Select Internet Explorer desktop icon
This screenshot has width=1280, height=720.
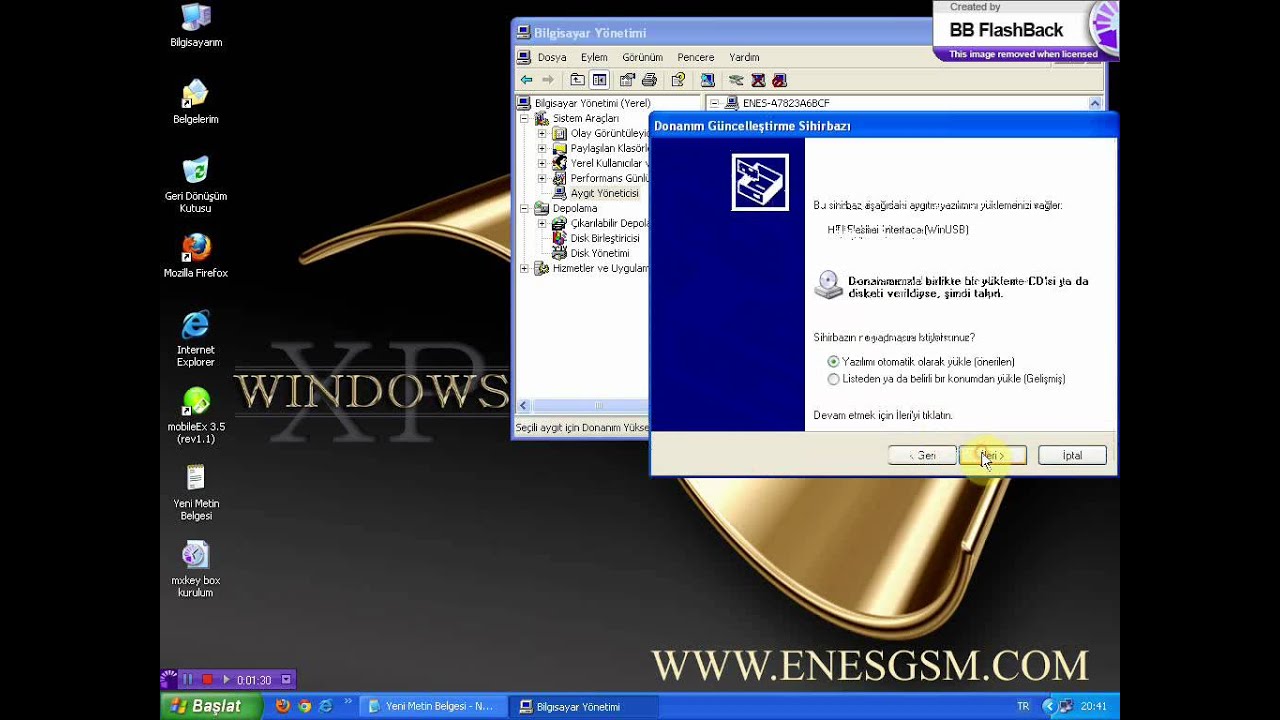point(196,339)
